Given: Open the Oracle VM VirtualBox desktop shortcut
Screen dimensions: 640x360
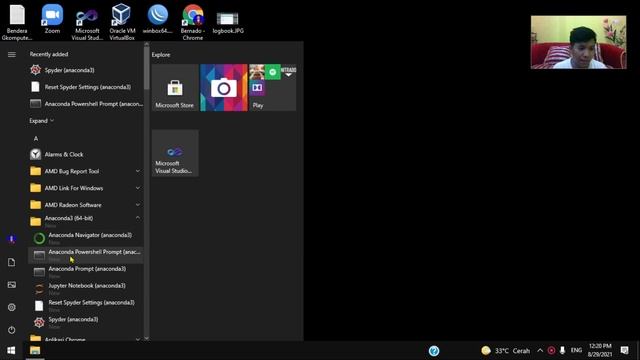Looking at the screenshot, I should click(122, 22).
